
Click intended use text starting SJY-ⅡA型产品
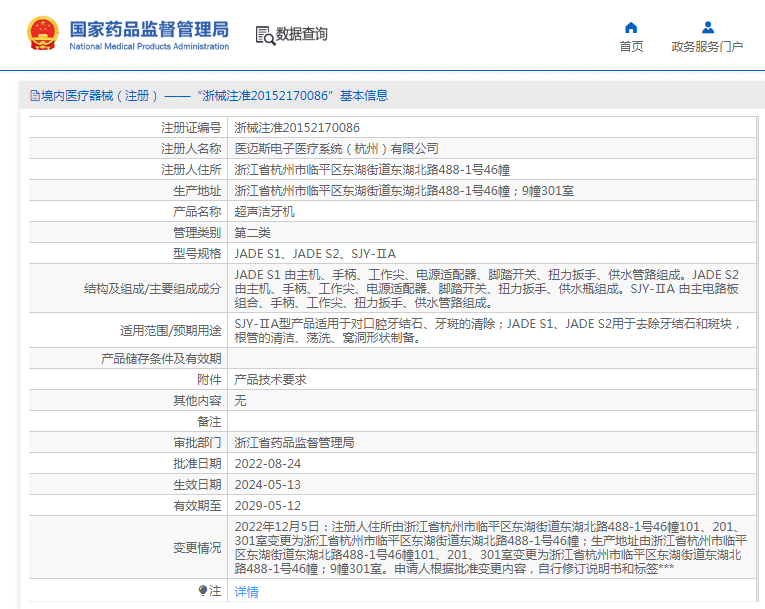[x=487, y=331]
